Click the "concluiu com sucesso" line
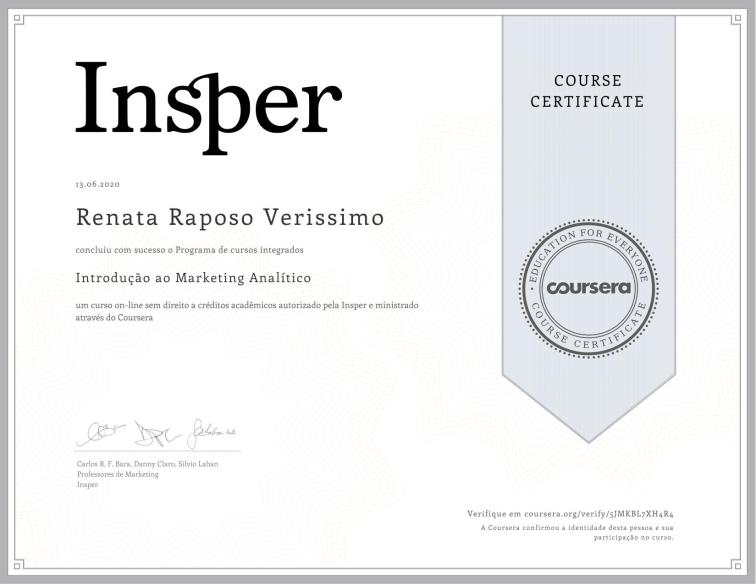 click(189, 248)
